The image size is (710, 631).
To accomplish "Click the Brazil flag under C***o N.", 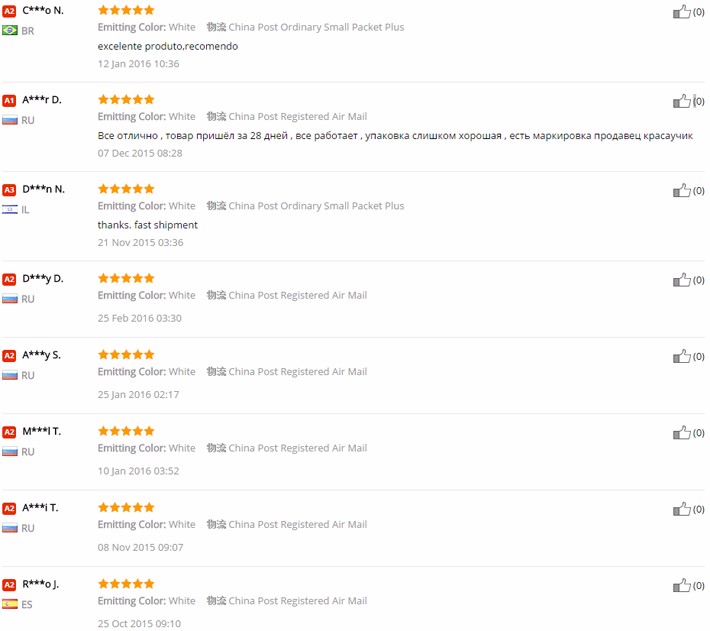I will [x=10, y=31].
